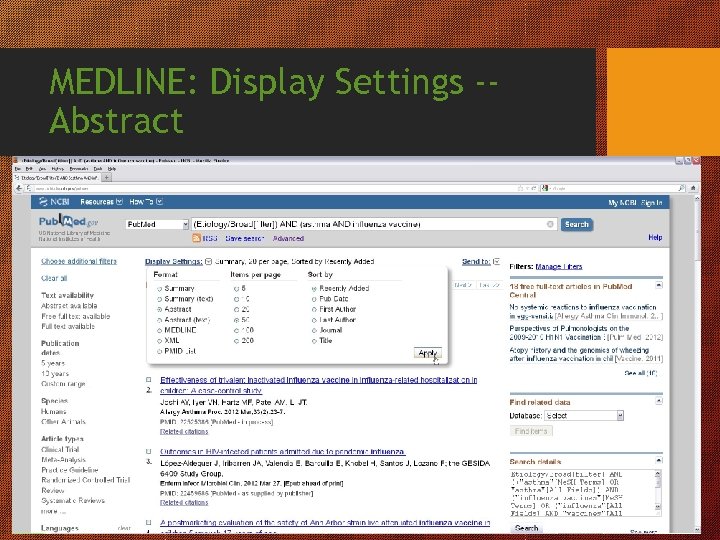
Task: Click inside the Search details text box
Action: 582,493
